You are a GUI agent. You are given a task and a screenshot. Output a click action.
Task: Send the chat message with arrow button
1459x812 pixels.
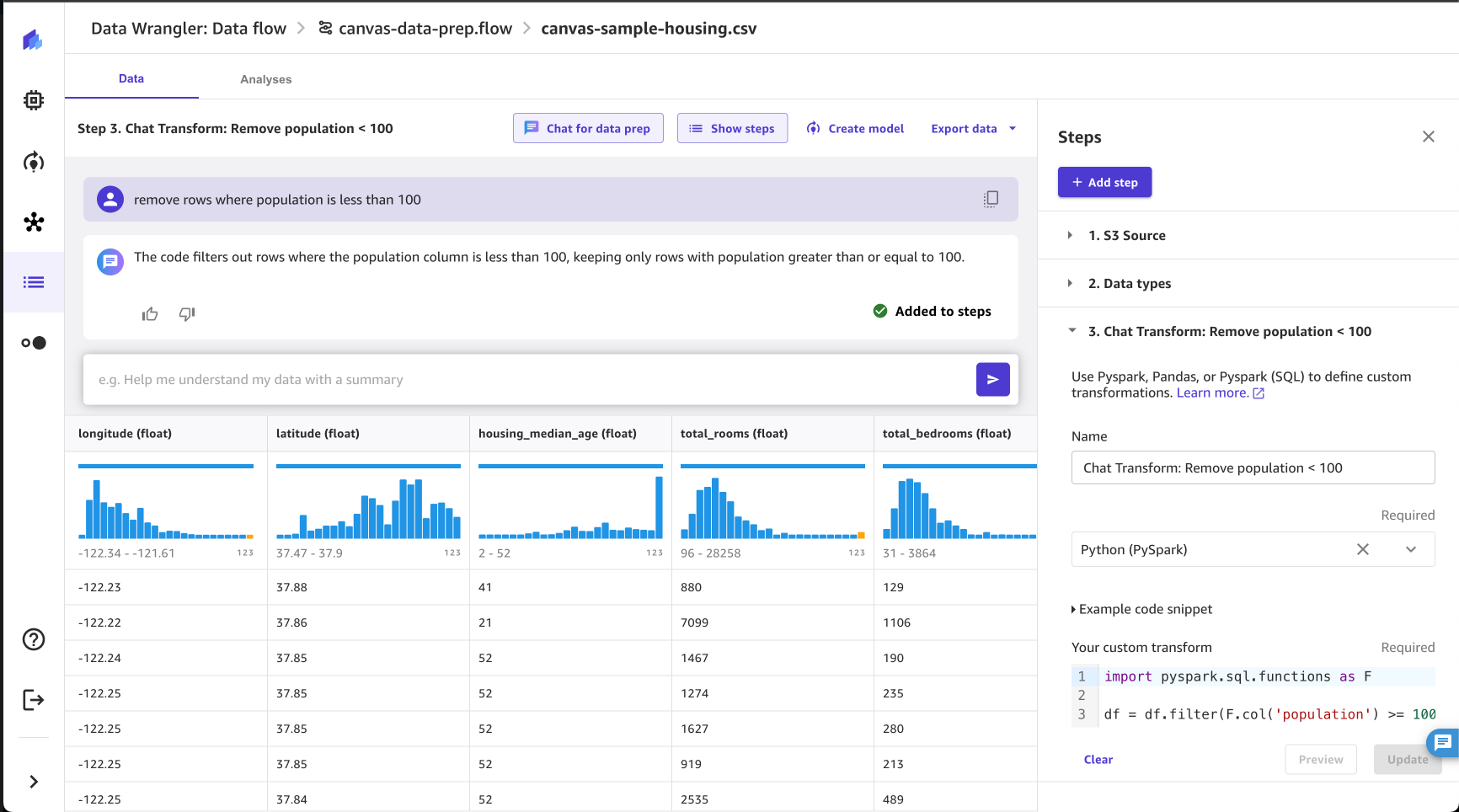point(992,380)
